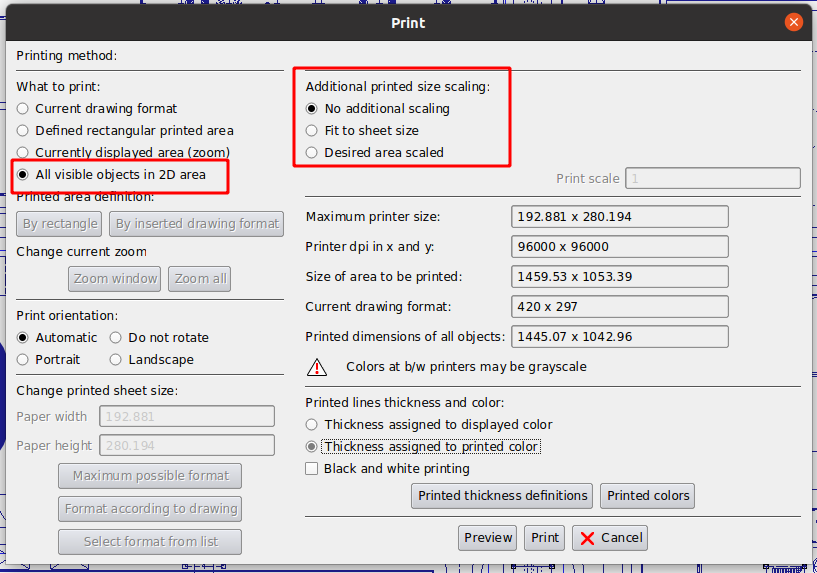Screen dimensions: 817x573
Task: Select Current drawing format radio option
Action: click(23, 108)
